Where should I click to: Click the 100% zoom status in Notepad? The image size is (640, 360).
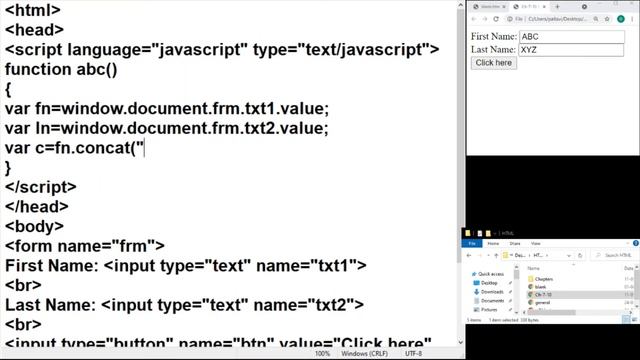pos(322,353)
